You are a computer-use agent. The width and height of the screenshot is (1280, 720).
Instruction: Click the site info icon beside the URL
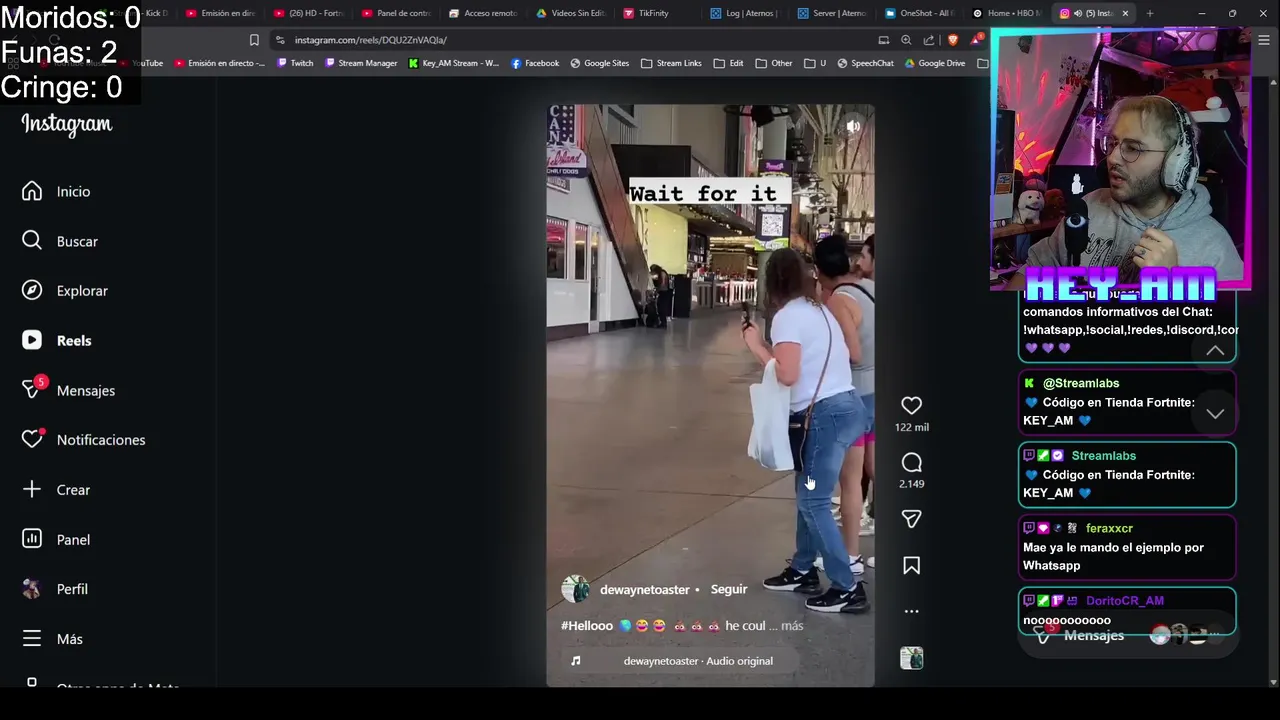point(280,40)
